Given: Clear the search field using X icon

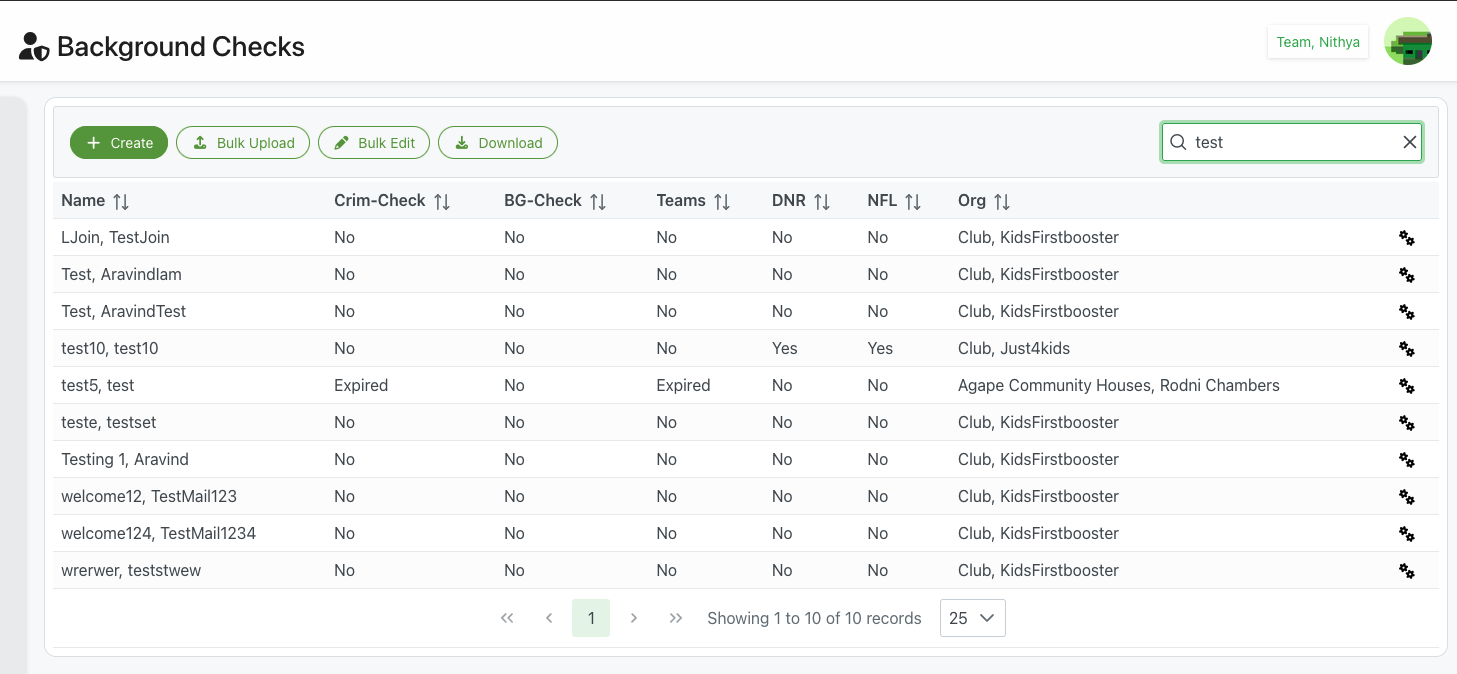Looking at the screenshot, I should tap(1409, 142).
